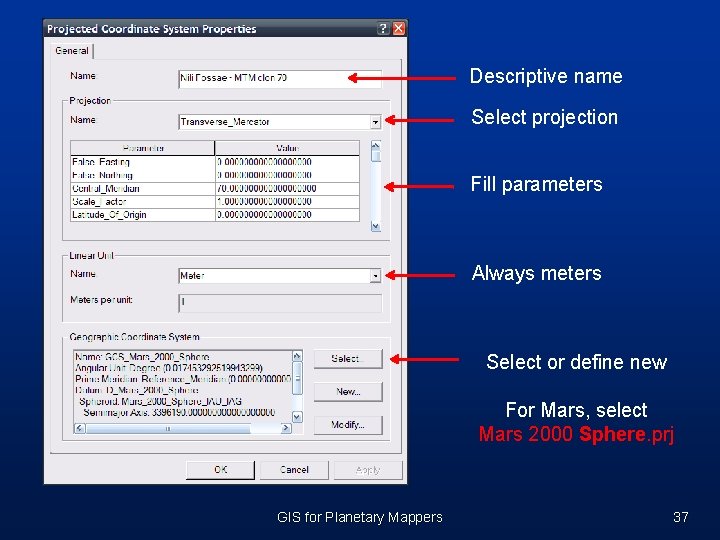Click the Angular Unit Degree line
This screenshot has height=540, width=720.
pos(169,368)
